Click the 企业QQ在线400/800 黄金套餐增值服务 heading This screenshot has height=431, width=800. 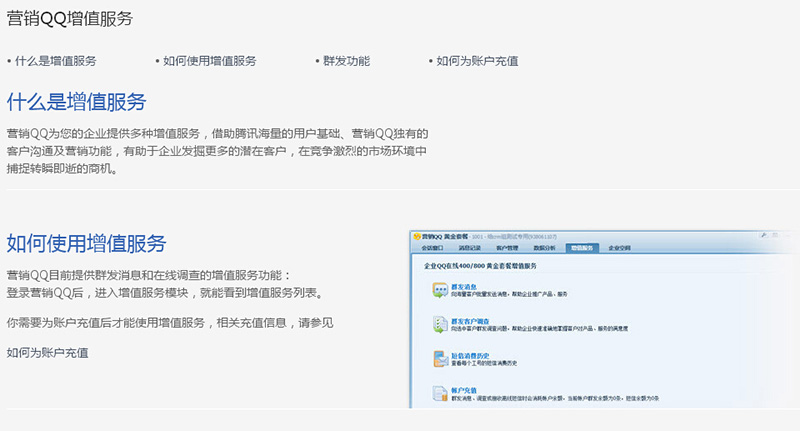click(x=480, y=266)
